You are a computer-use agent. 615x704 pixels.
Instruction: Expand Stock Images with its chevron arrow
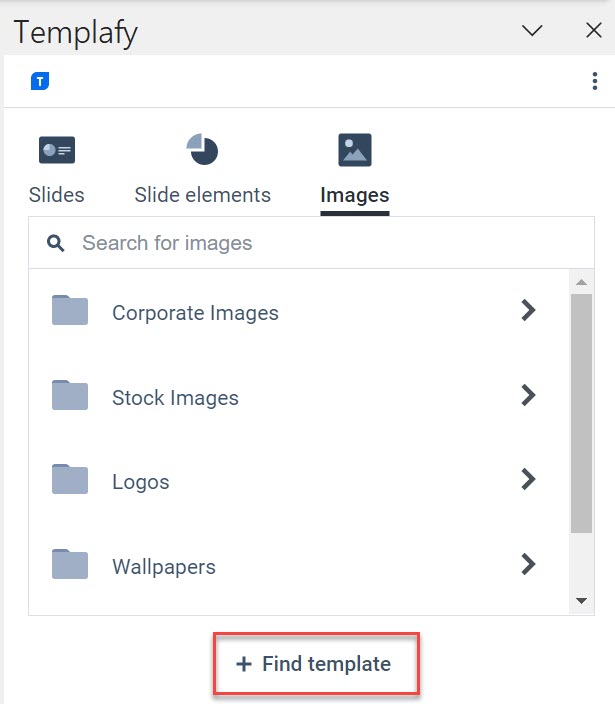(x=528, y=395)
